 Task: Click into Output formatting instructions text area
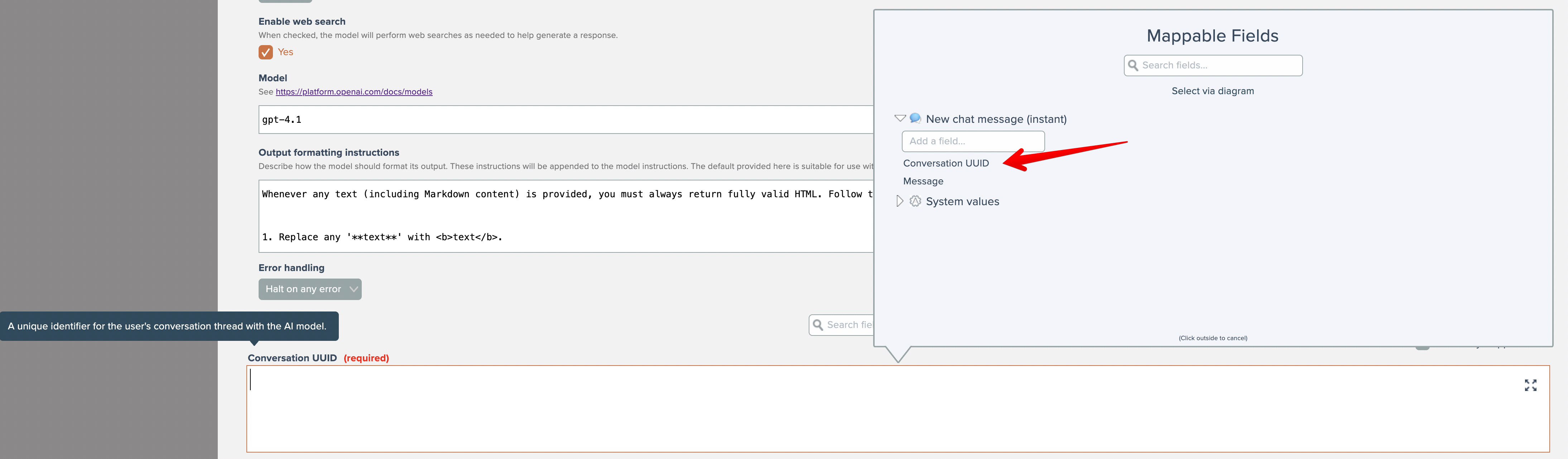(565, 216)
